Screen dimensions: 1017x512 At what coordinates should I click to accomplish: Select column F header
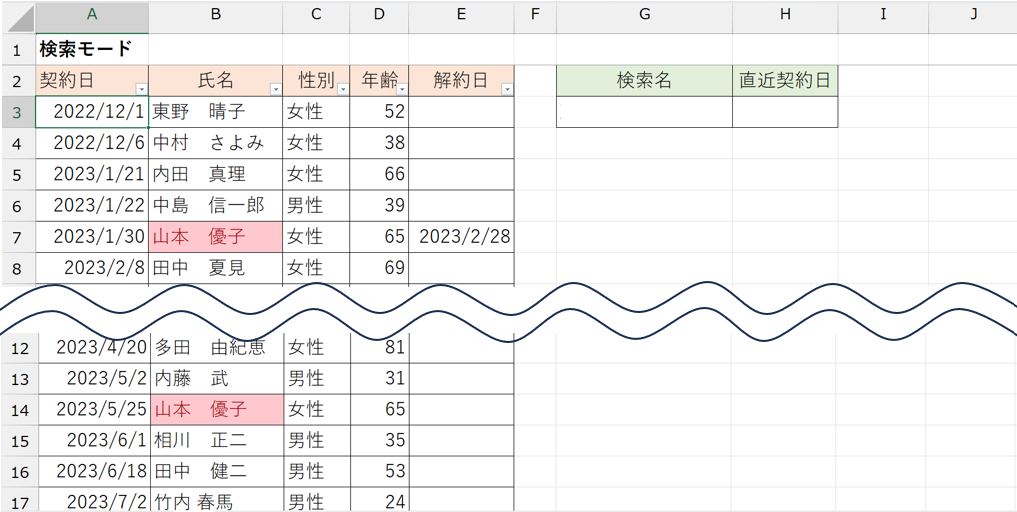click(535, 17)
